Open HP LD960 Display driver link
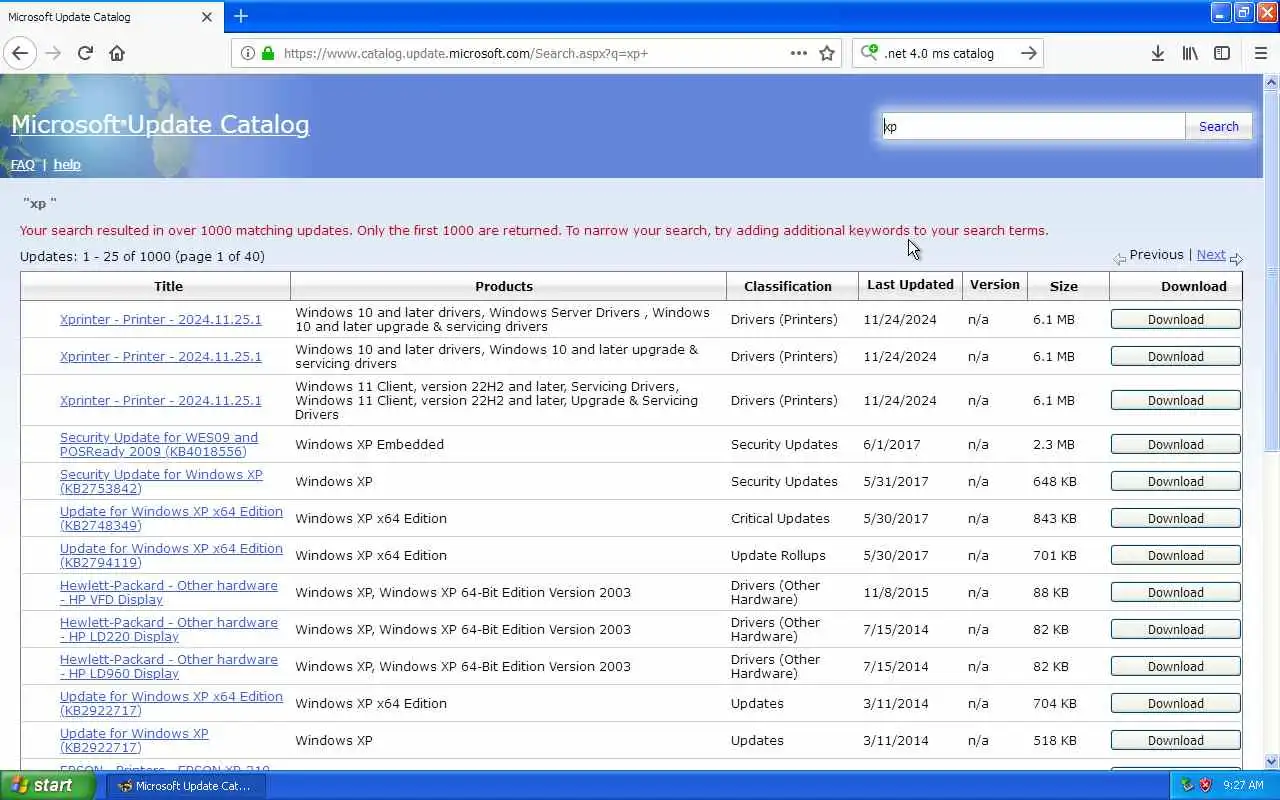Image resolution: width=1280 pixels, height=800 pixels. click(x=169, y=666)
